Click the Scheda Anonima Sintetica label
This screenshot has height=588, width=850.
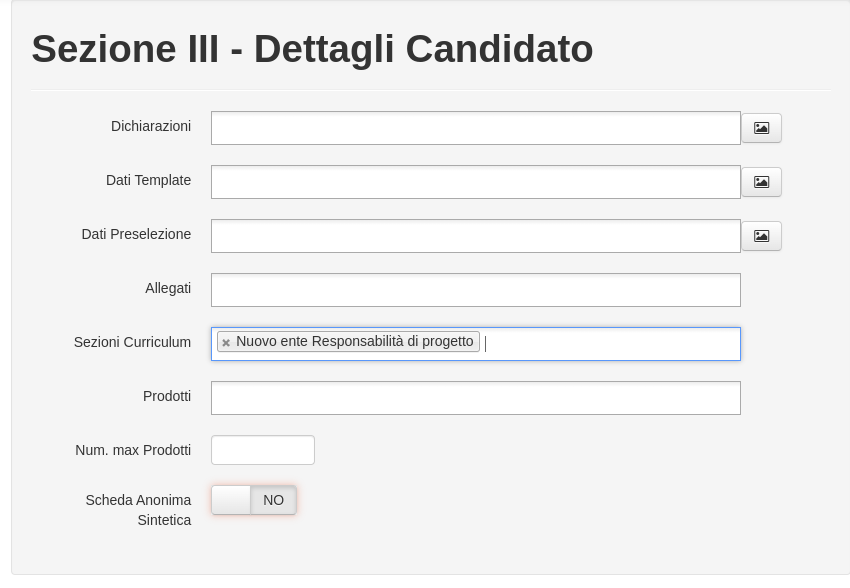click(x=138, y=510)
